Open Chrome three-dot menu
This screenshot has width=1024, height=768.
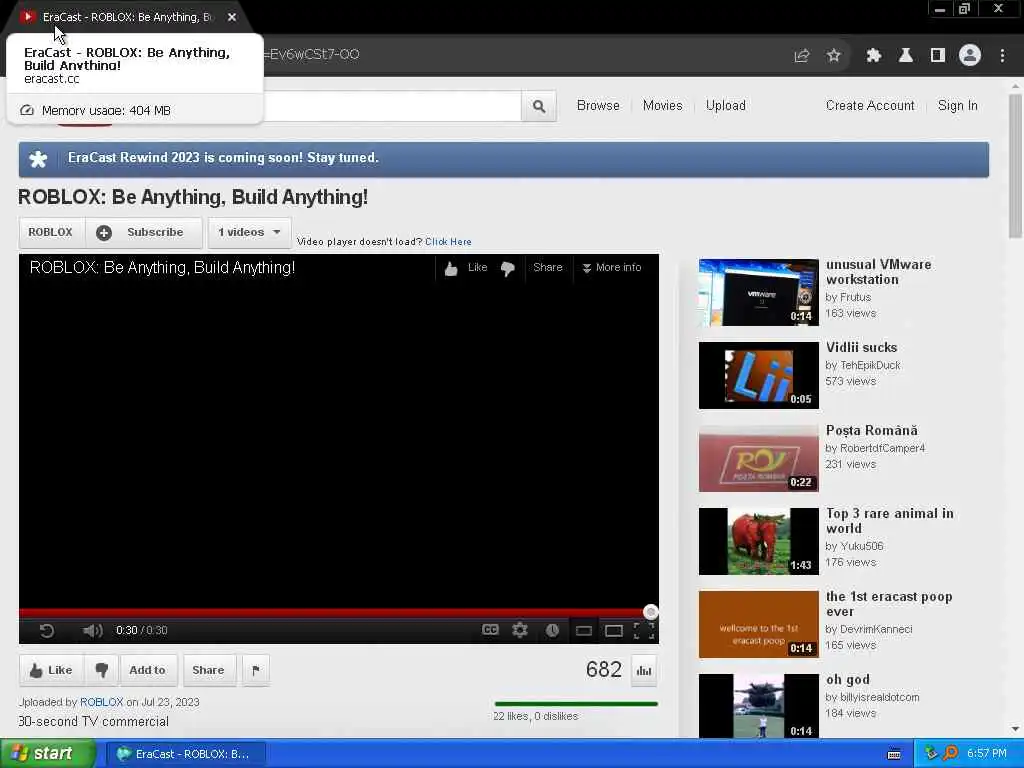click(1002, 56)
